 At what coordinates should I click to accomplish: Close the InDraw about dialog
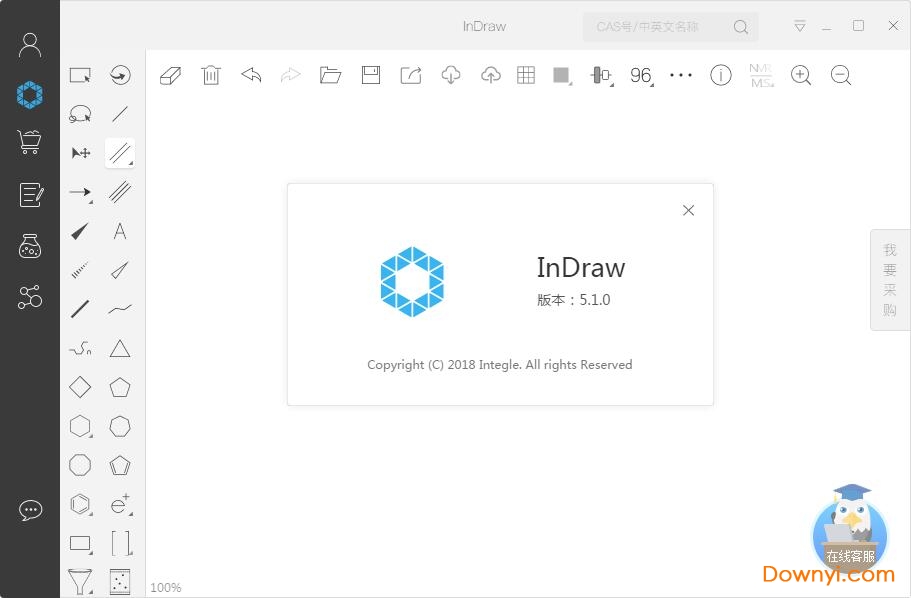[688, 210]
